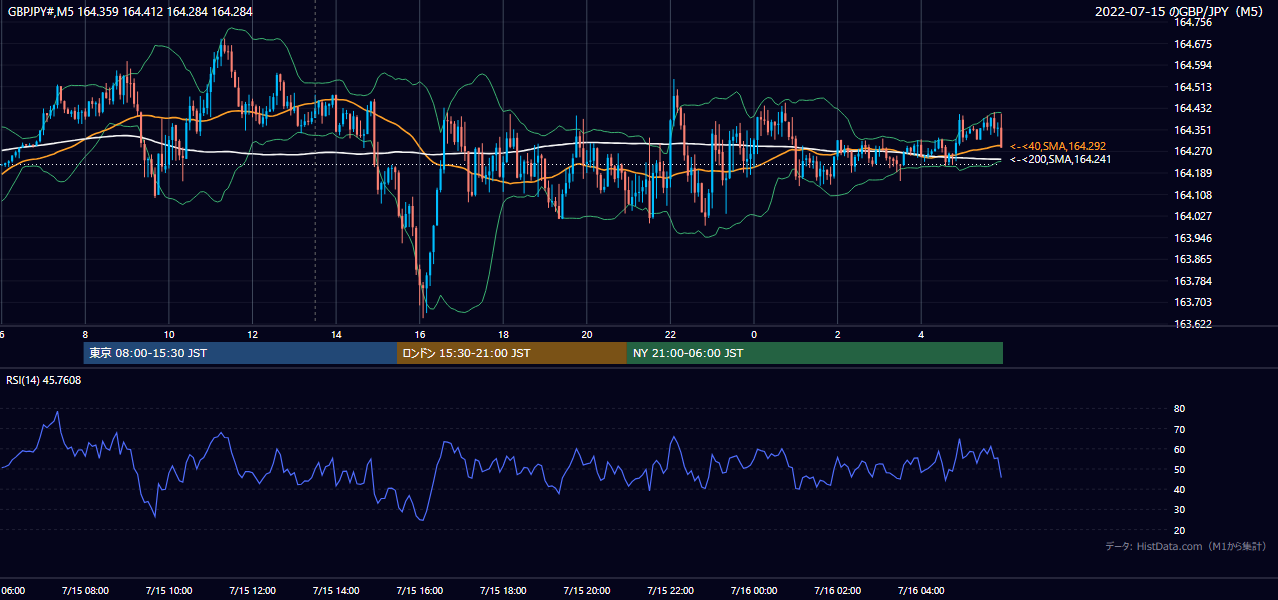
Task: Click the 7/15 22:00 time axis label
Action: (x=671, y=591)
